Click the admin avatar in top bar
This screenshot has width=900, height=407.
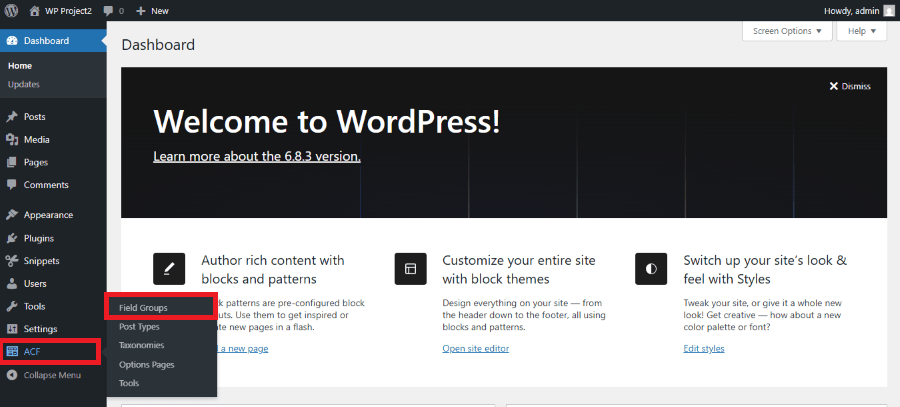click(x=889, y=10)
